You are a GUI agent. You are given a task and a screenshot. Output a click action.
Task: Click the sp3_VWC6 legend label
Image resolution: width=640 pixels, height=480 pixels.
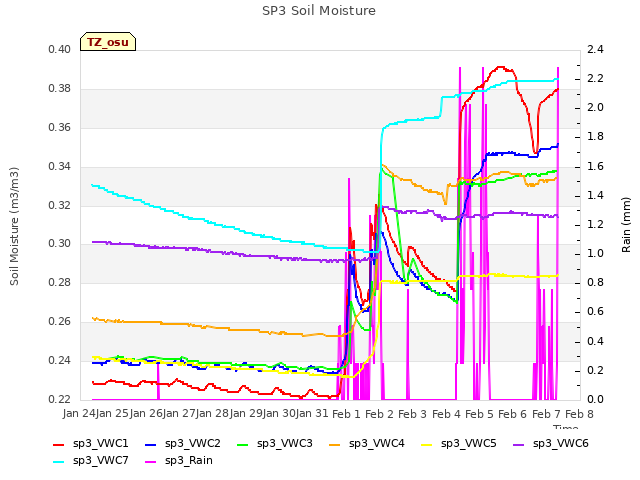pos(560,444)
